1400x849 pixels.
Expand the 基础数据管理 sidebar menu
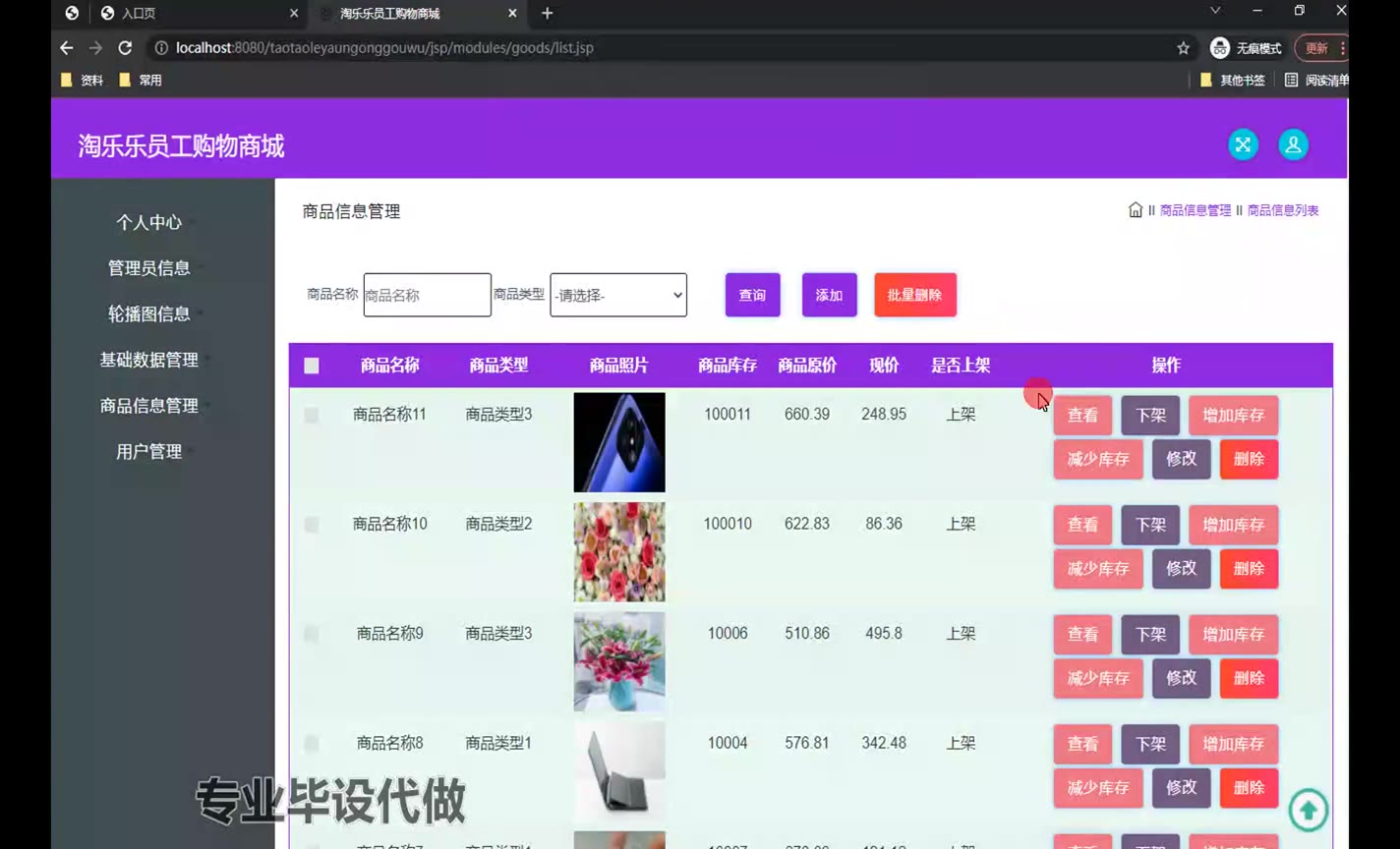click(149, 360)
